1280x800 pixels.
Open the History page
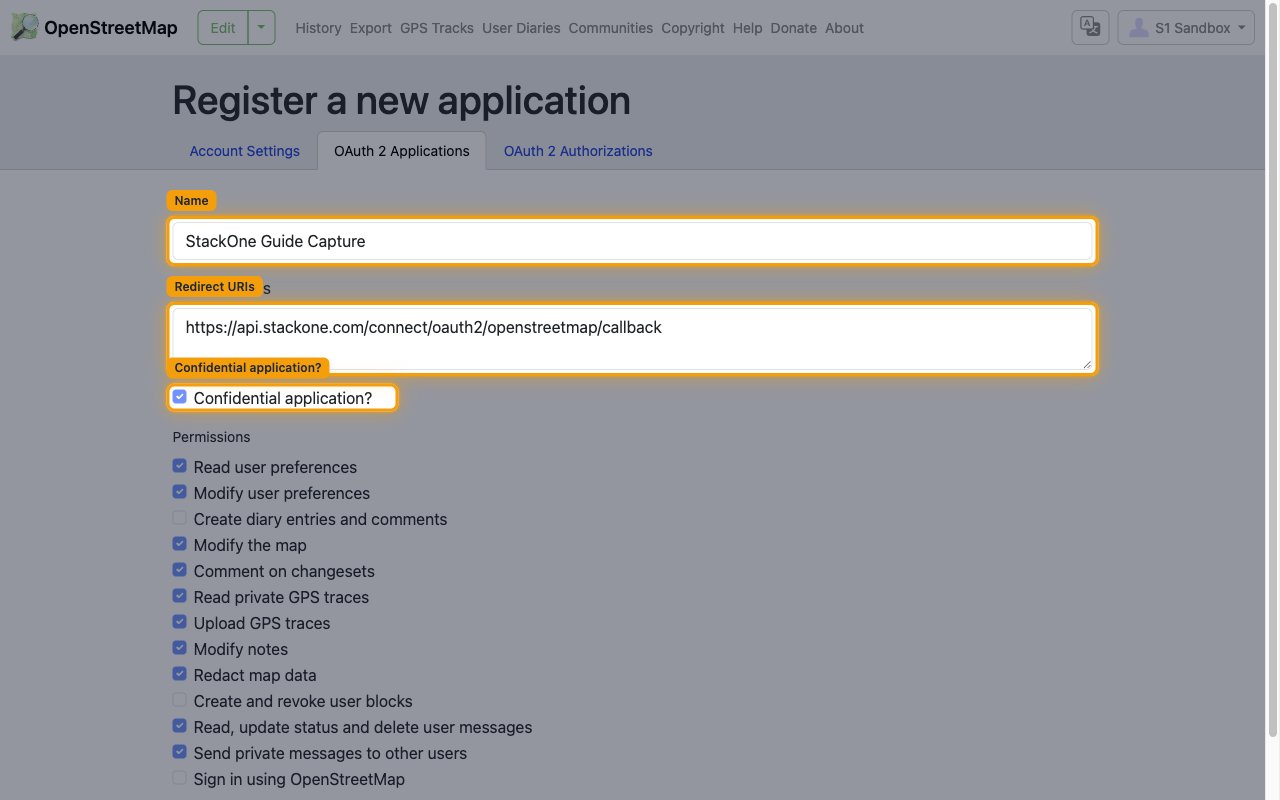(318, 28)
